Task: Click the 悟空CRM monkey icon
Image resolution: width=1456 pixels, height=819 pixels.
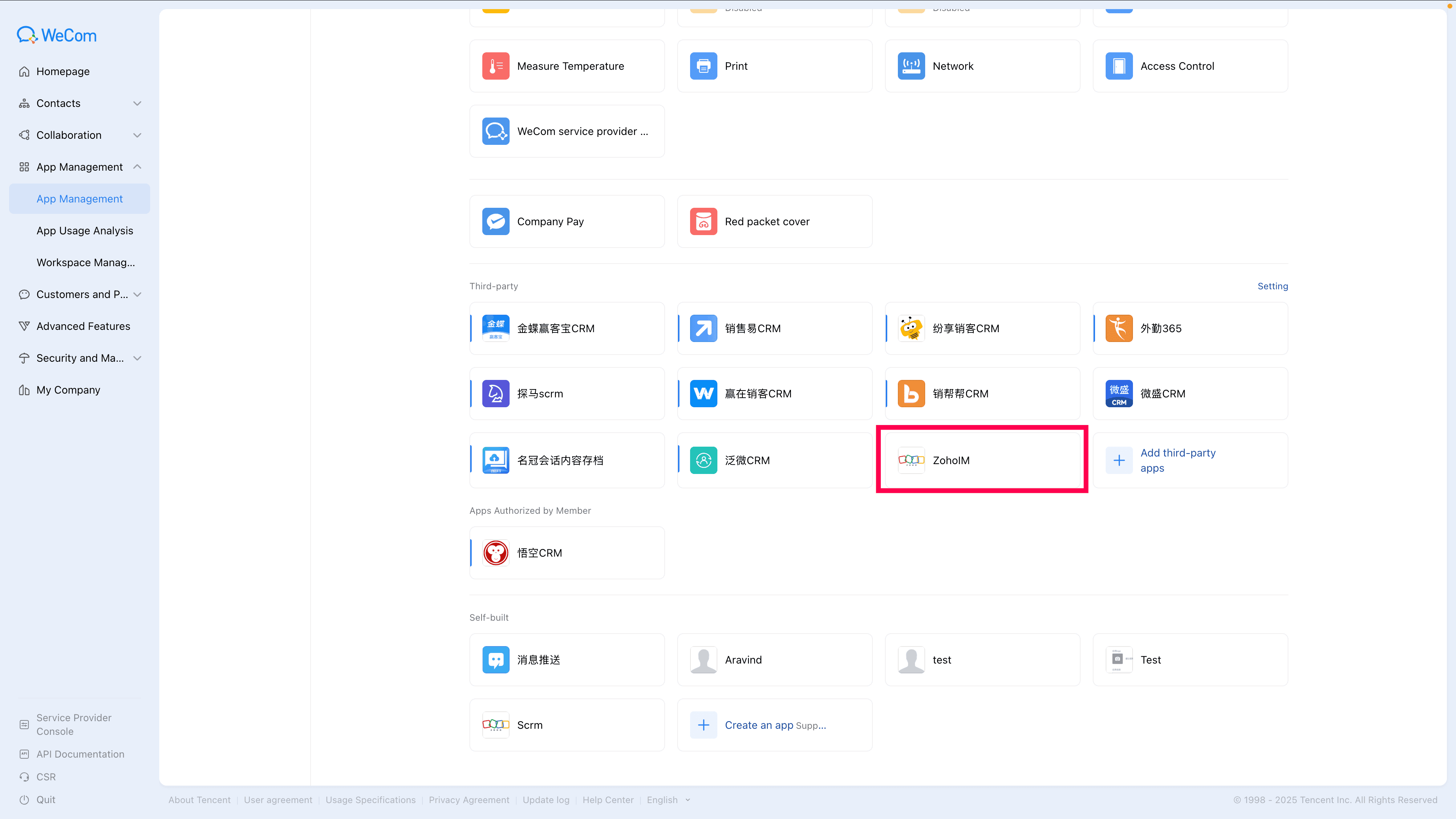Action: (x=496, y=553)
